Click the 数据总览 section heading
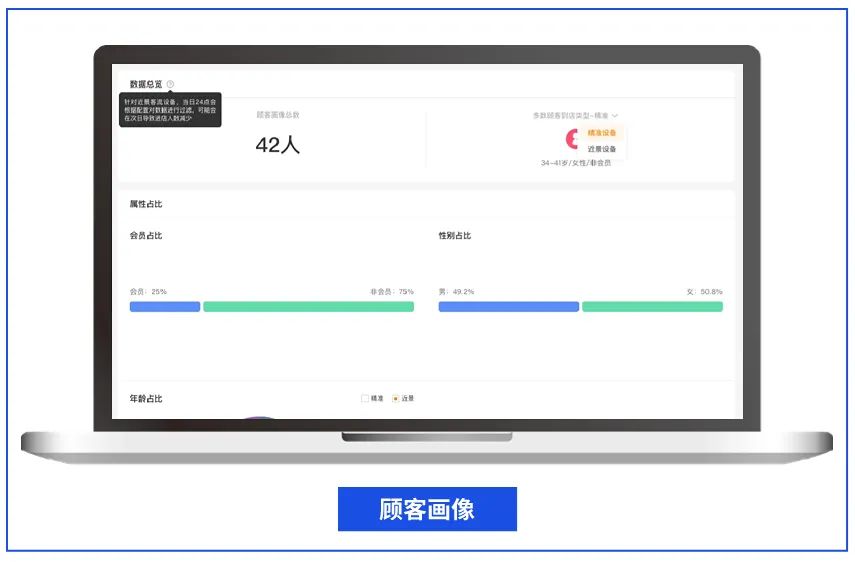 coord(146,84)
